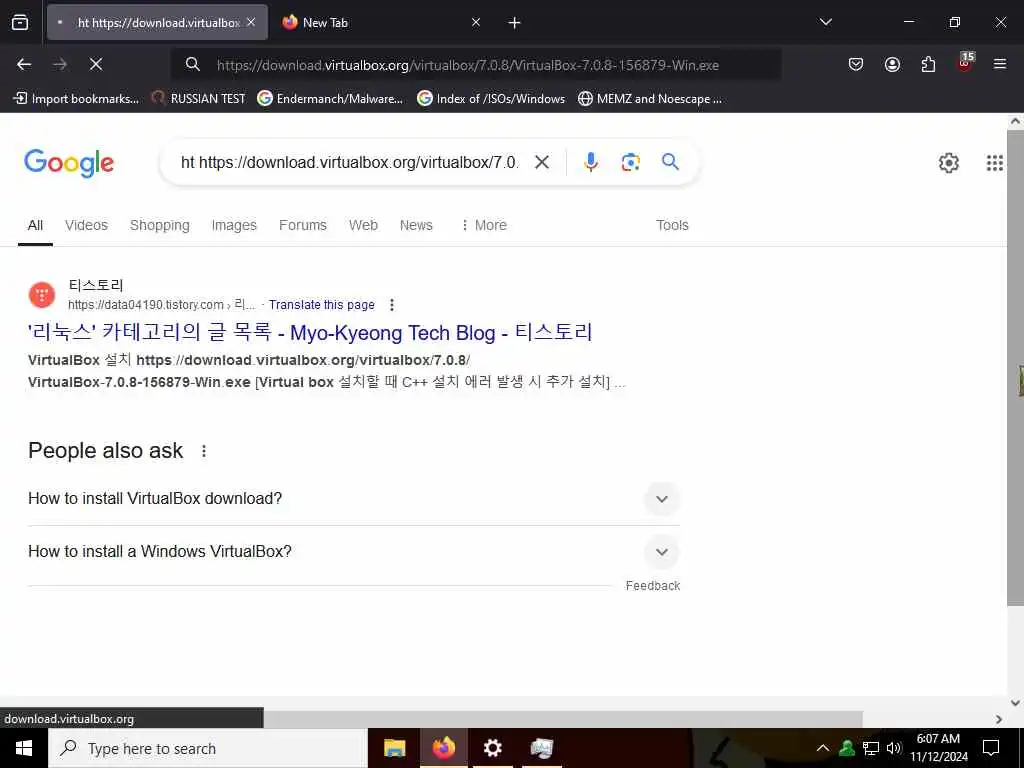Click the horizontal page scrollbar

pyautogui.click(x=563, y=719)
